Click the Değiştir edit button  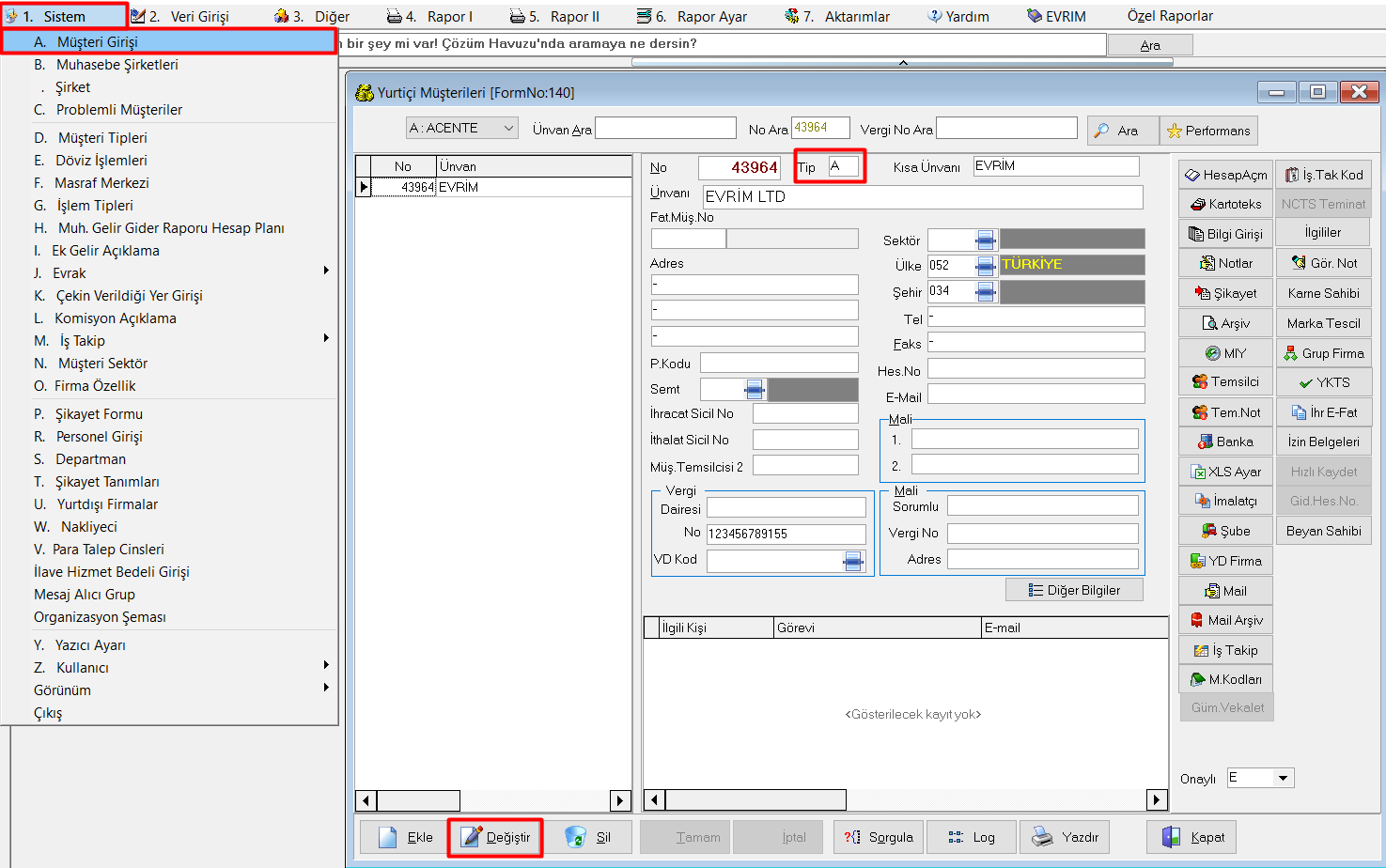click(x=495, y=837)
